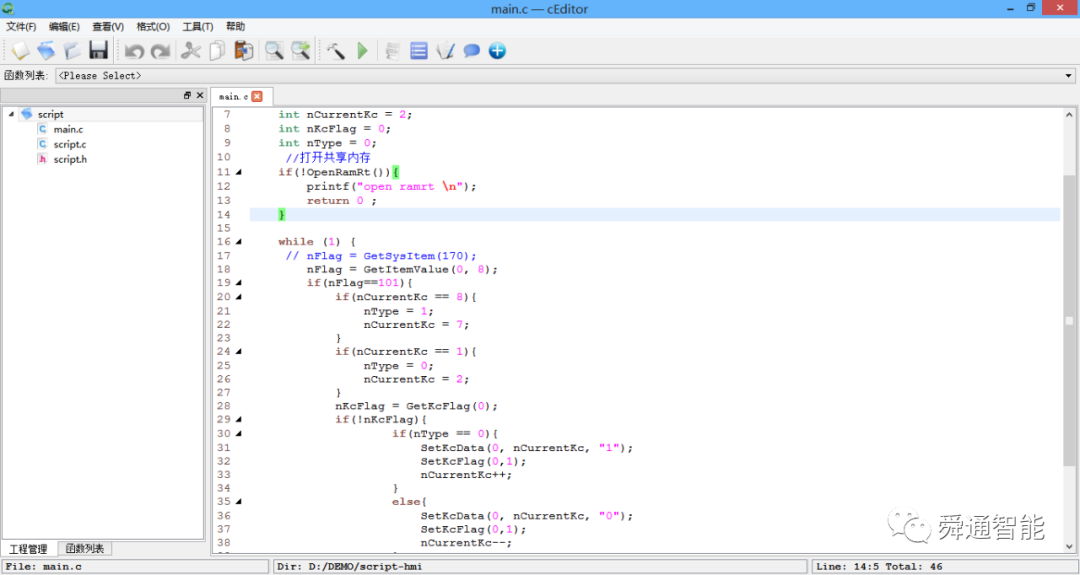This screenshot has height=575, width=1080.
Task: Click the New File toolbar icon
Action: click(x=19, y=50)
